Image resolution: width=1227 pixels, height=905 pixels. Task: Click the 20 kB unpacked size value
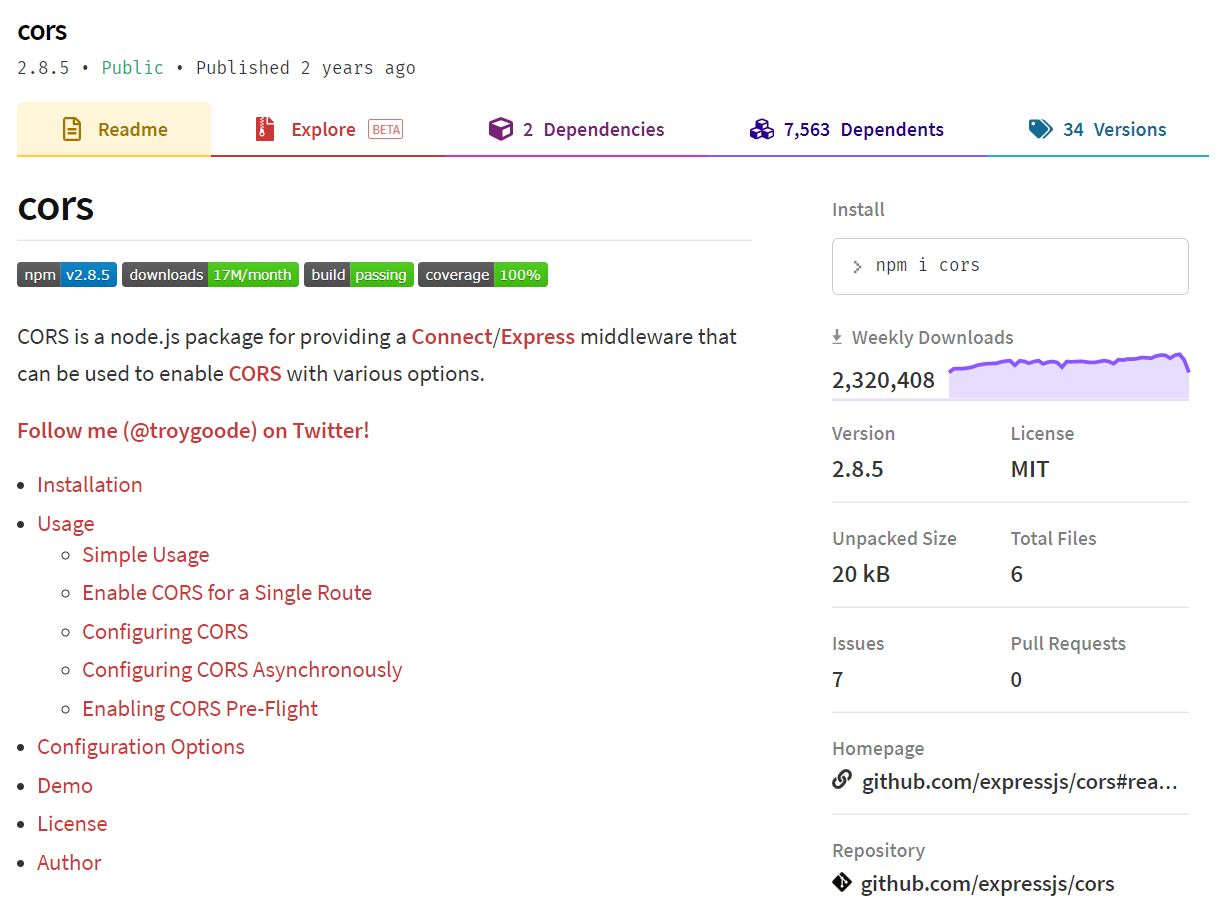[861, 574]
